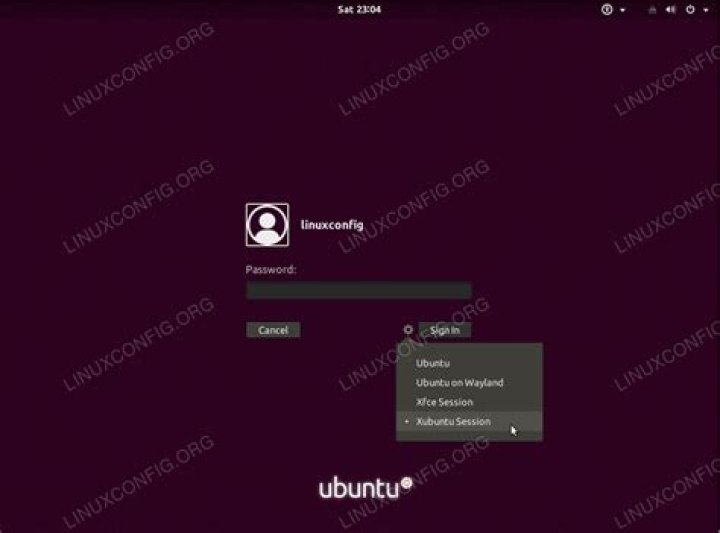The width and height of the screenshot is (720, 533).
Task: Choose Ubuntu on Wayland session
Action: pos(469,382)
